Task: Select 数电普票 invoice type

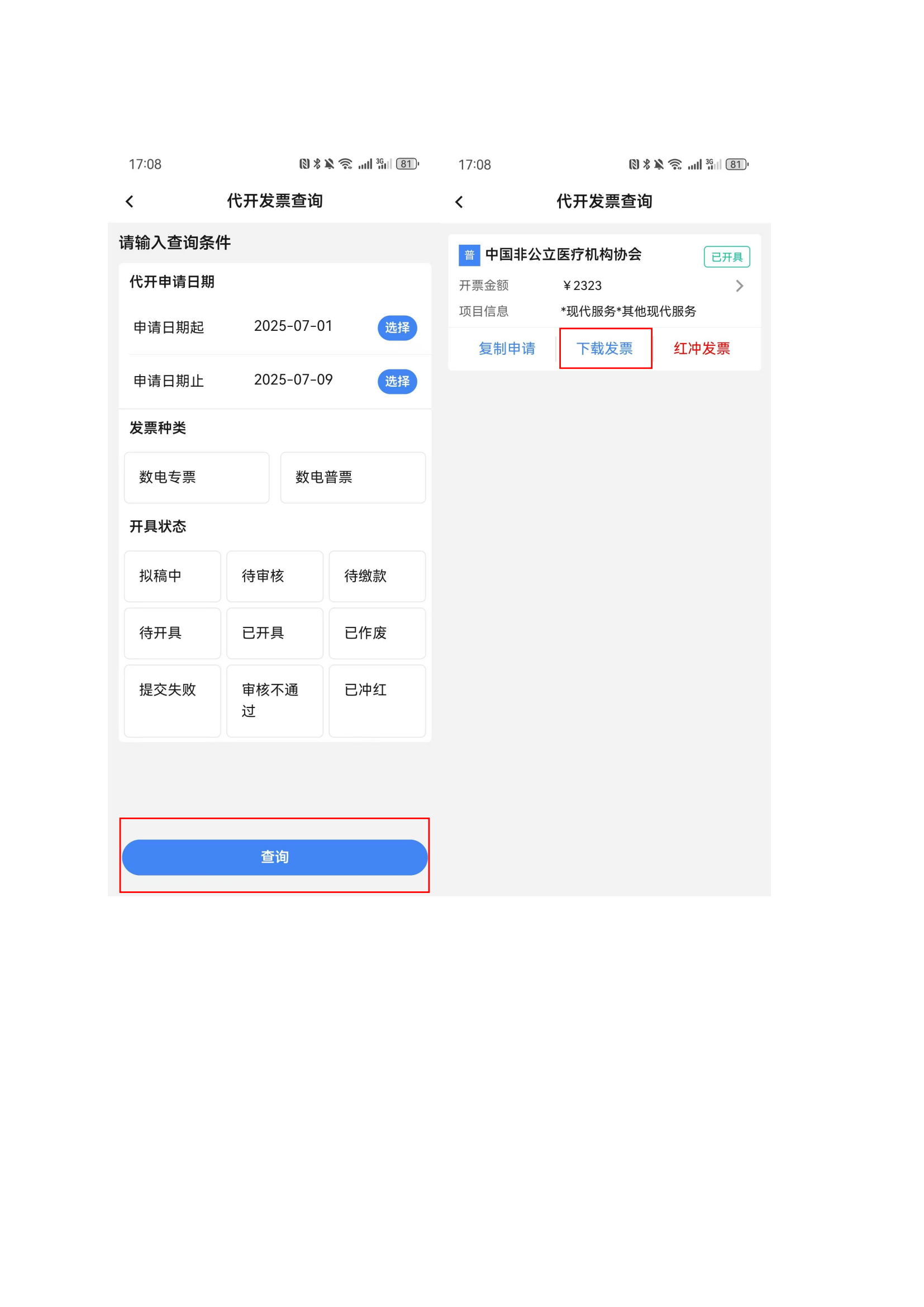Action: click(x=352, y=477)
